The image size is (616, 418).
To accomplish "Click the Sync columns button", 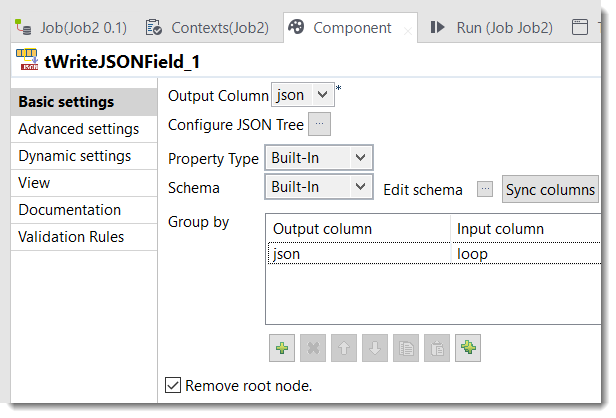I will pyautogui.click(x=551, y=190).
